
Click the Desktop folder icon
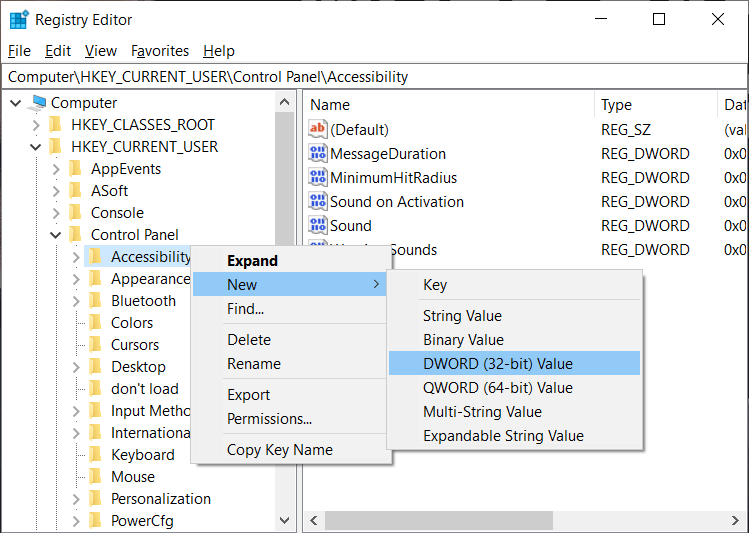click(96, 366)
